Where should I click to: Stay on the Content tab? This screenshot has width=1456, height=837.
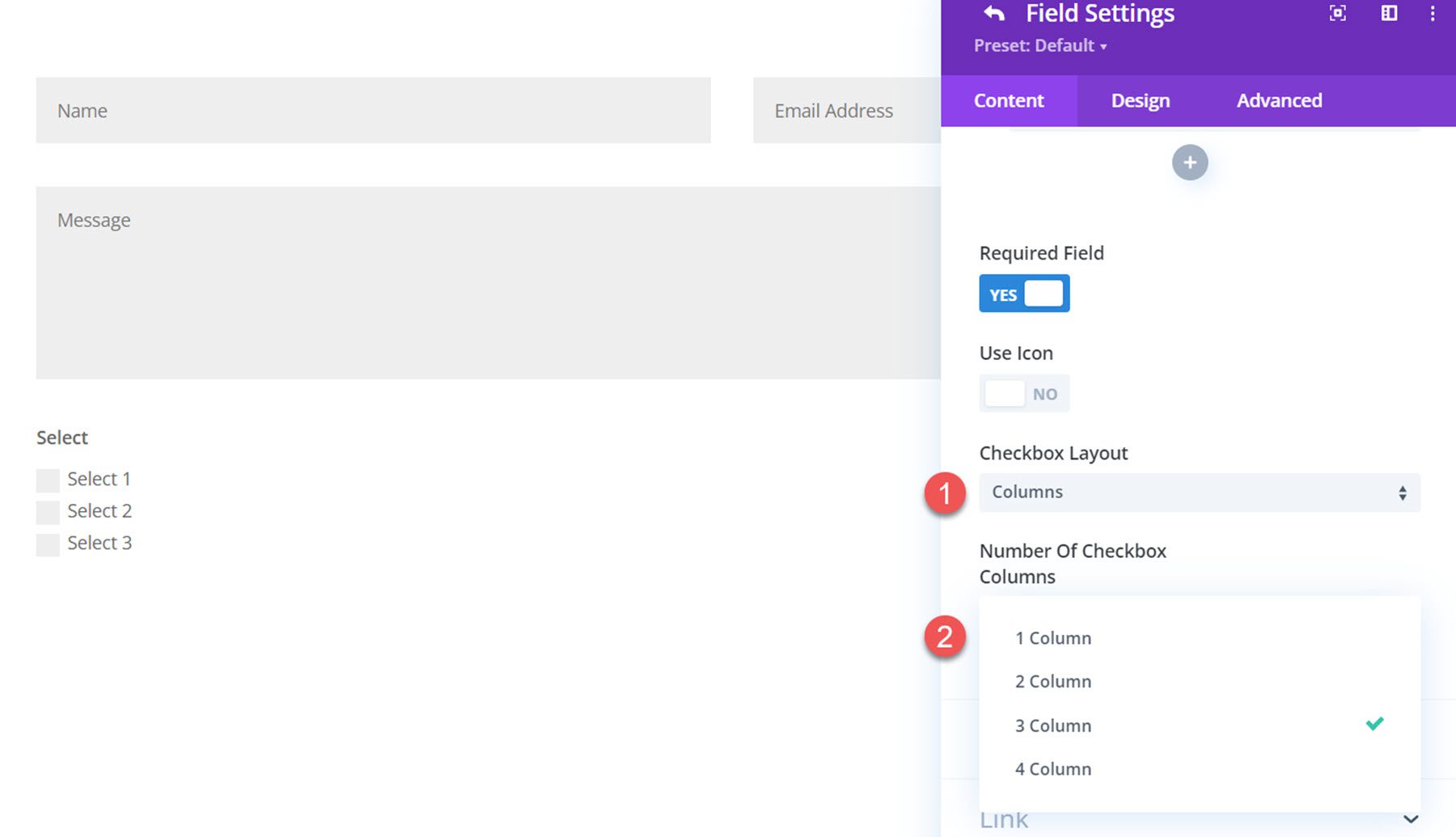click(1009, 100)
